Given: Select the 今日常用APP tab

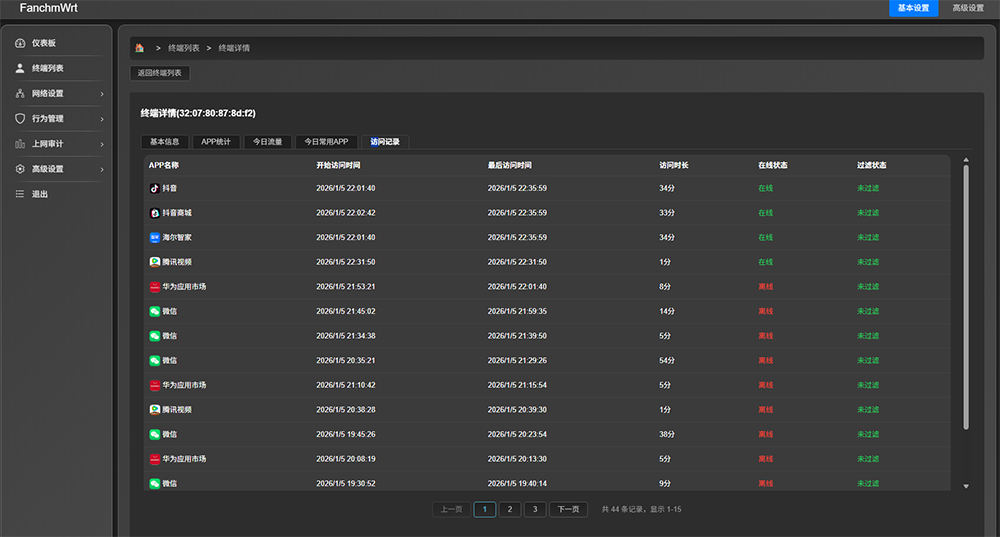Looking at the screenshot, I should [x=326, y=142].
